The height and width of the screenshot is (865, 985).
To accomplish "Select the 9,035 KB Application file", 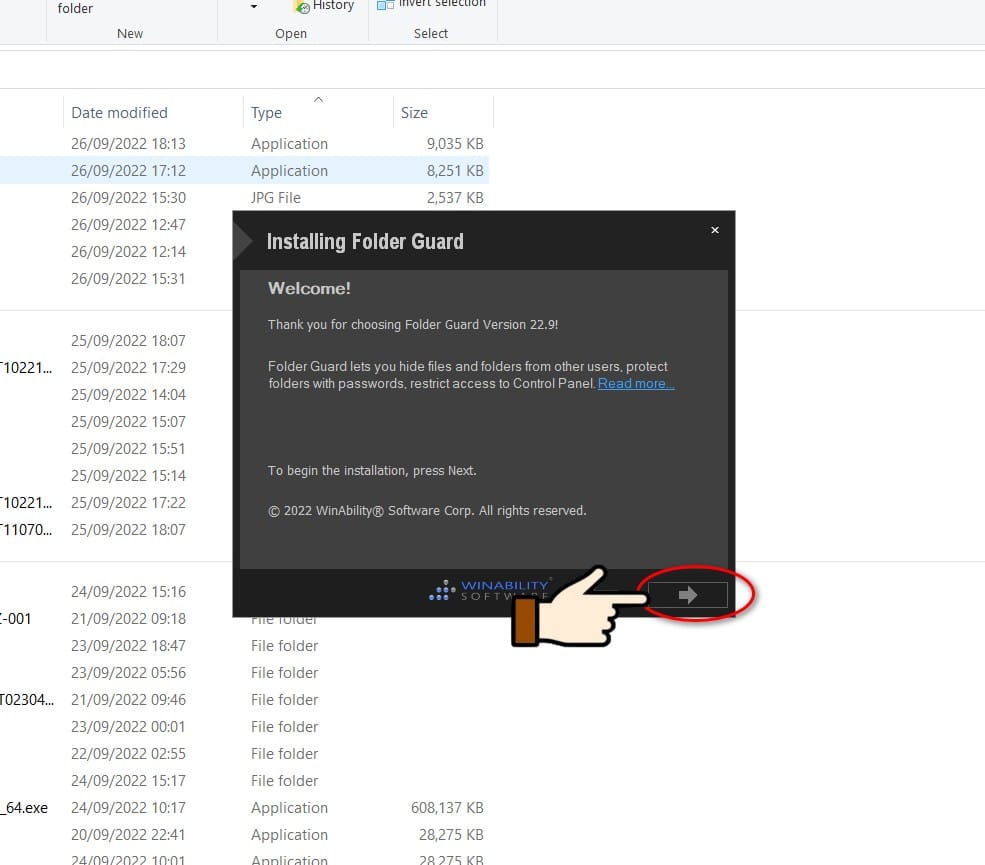I will click(244, 144).
